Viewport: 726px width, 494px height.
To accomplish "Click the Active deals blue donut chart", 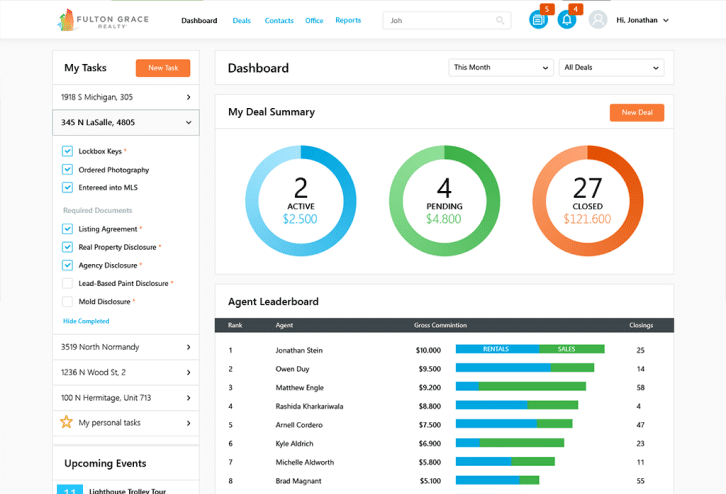I will tap(300, 200).
